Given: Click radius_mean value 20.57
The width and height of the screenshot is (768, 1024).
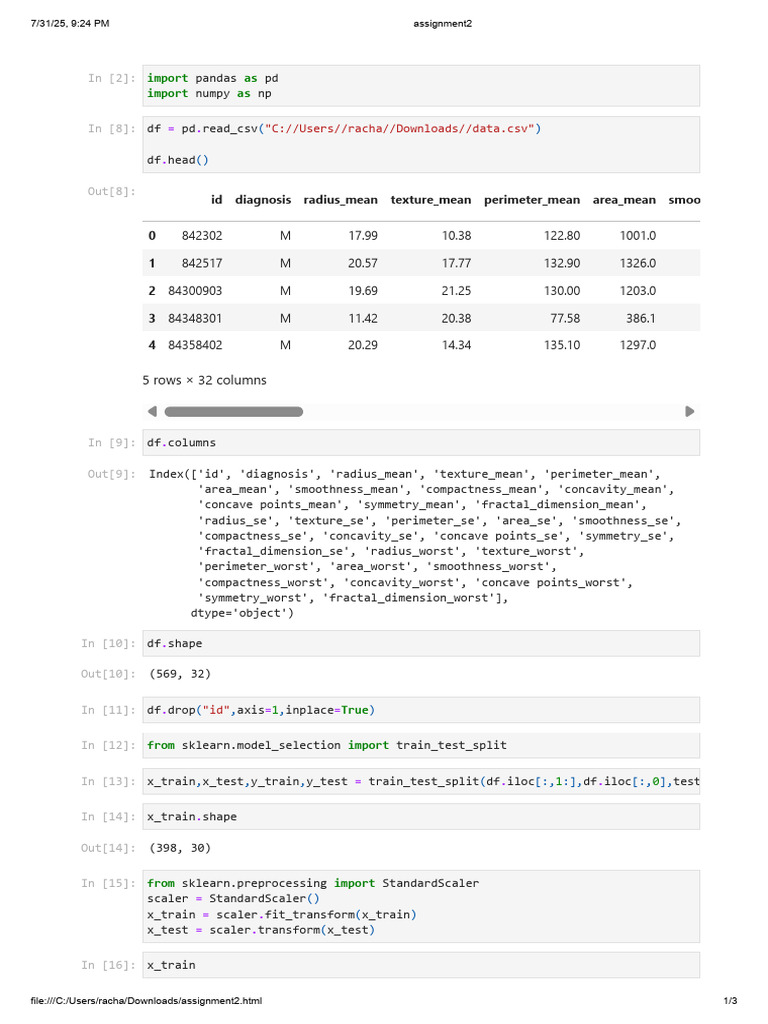Looking at the screenshot, I should pos(363,263).
